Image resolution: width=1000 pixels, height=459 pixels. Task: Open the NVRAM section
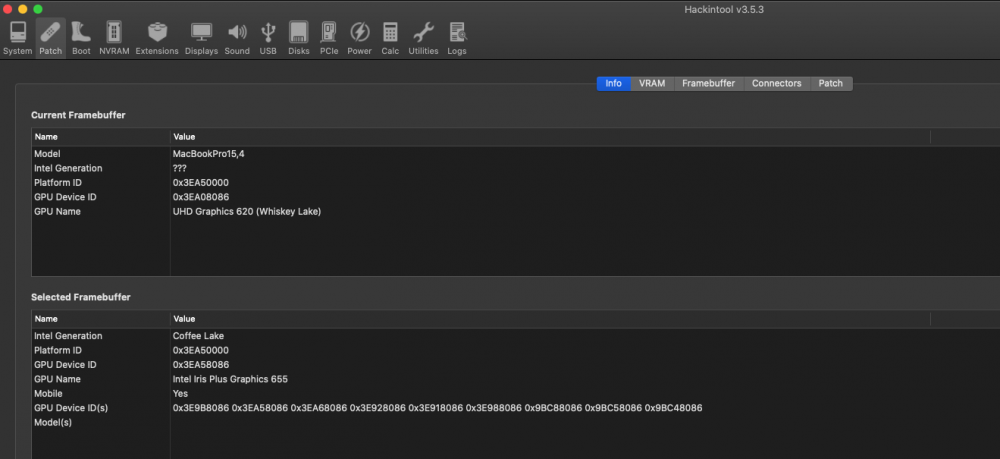[114, 38]
